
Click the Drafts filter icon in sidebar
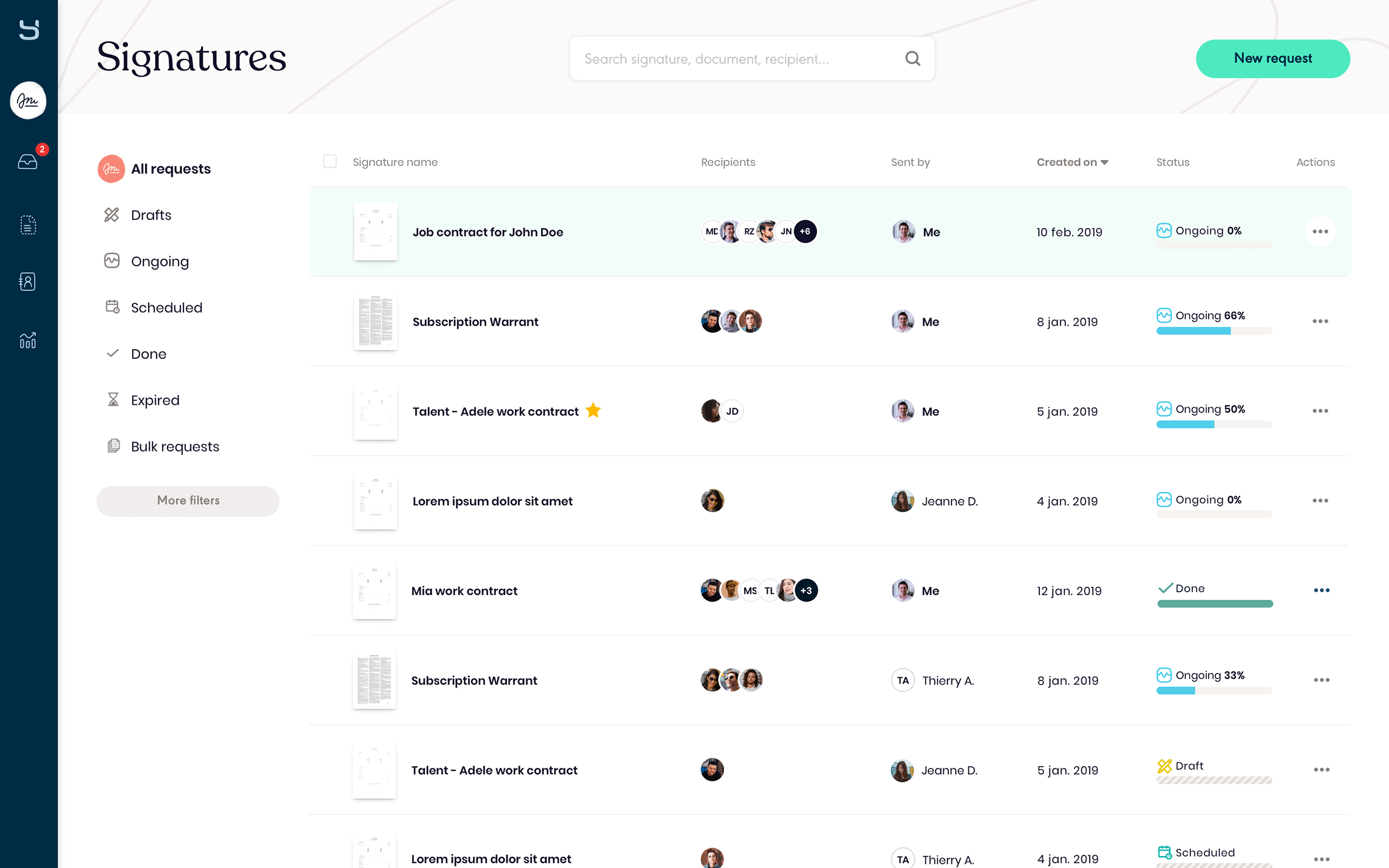click(113, 214)
